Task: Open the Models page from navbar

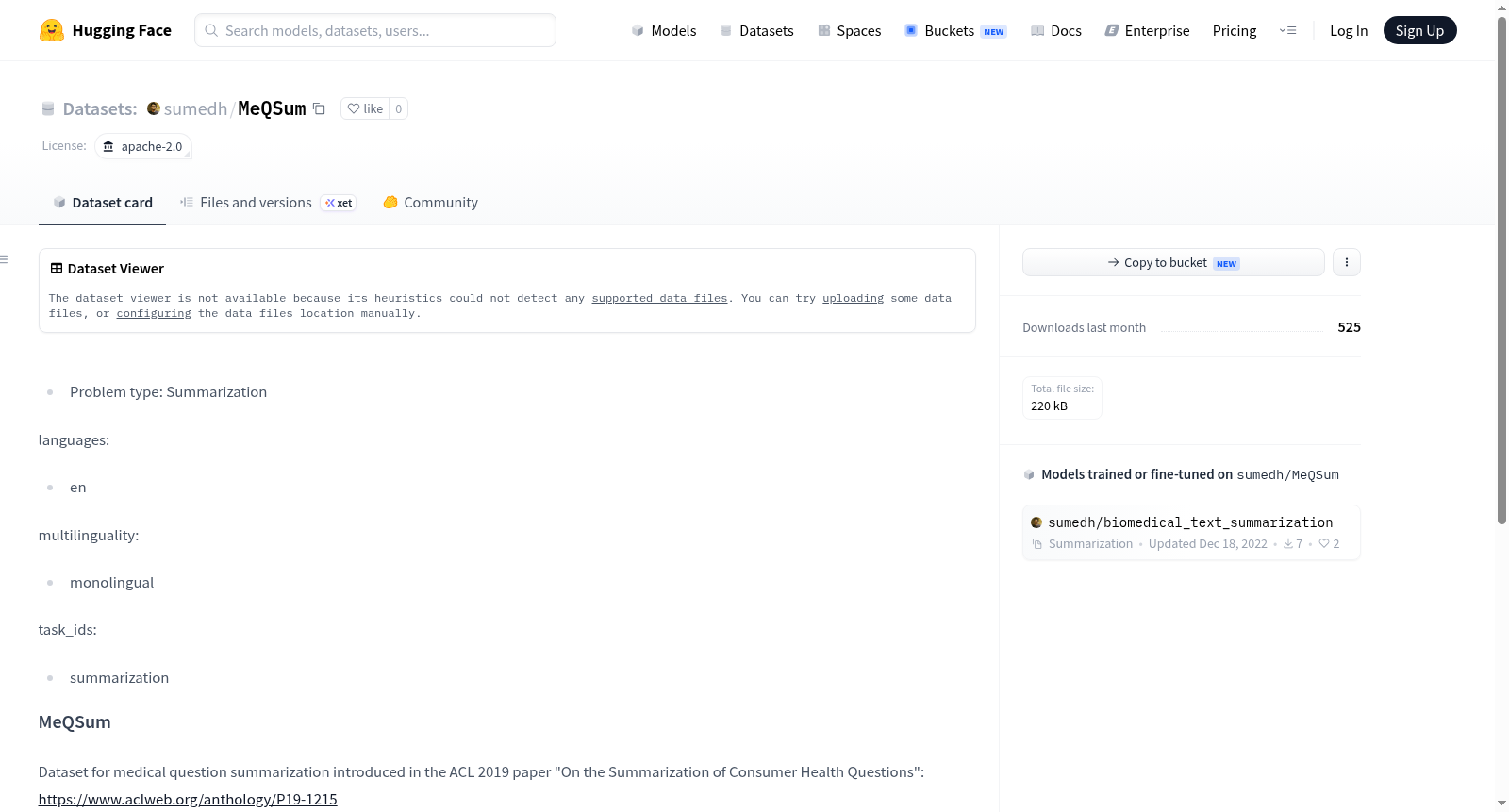Action: 664,30
